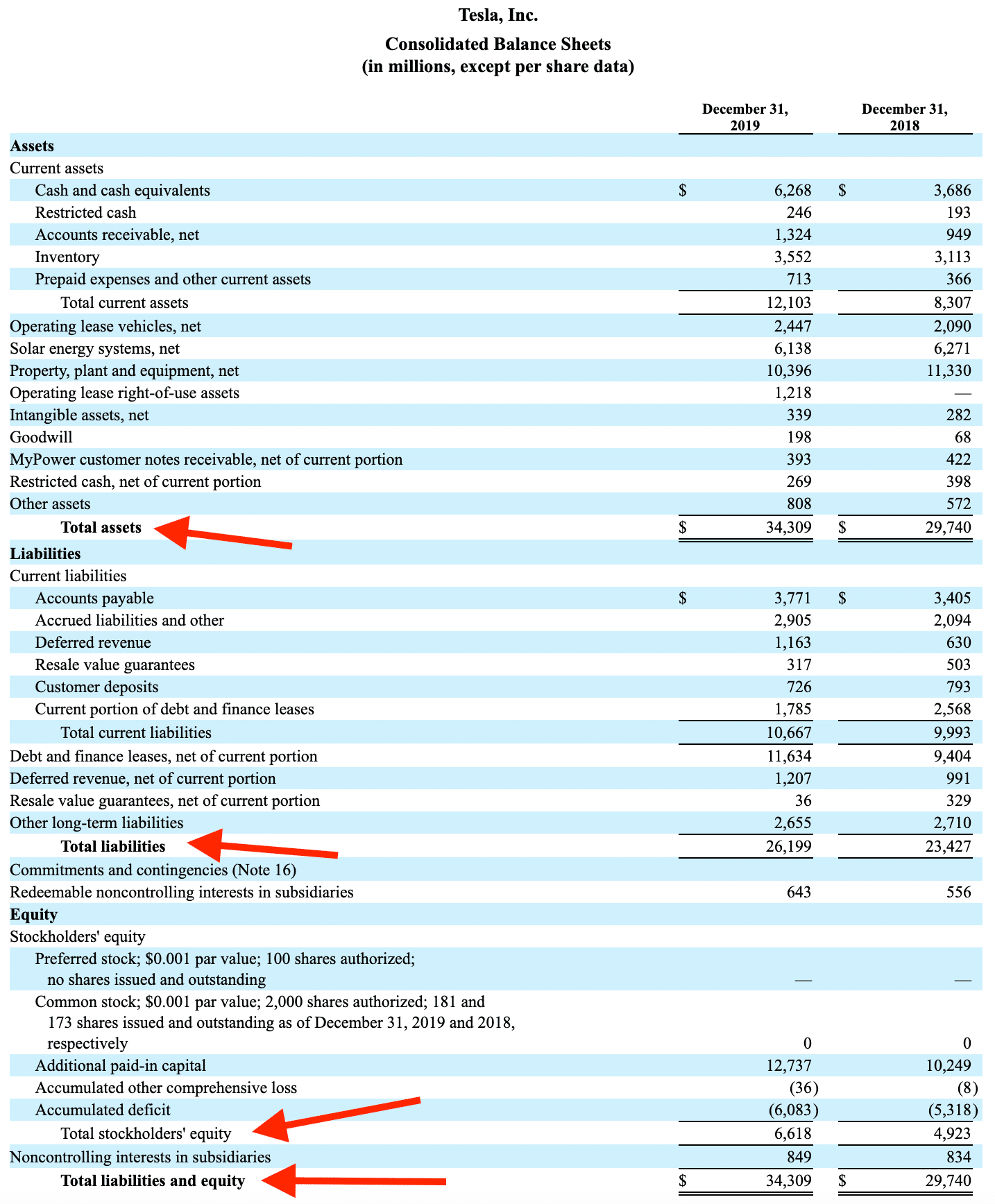The image size is (995, 1204).
Task: Select 'Restricted cash, net of current portion'
Action: 135,481
